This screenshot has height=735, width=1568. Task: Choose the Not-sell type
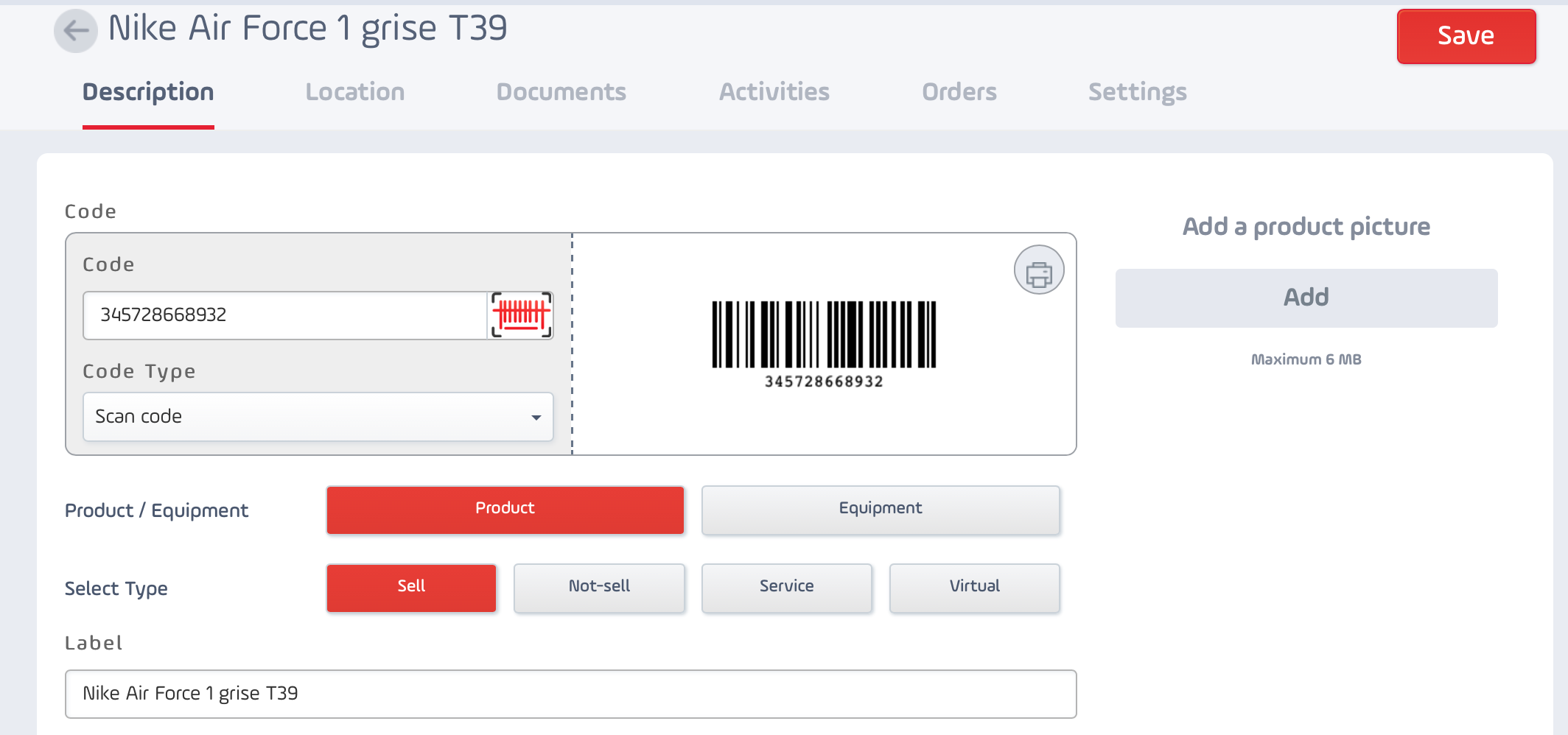coord(599,588)
